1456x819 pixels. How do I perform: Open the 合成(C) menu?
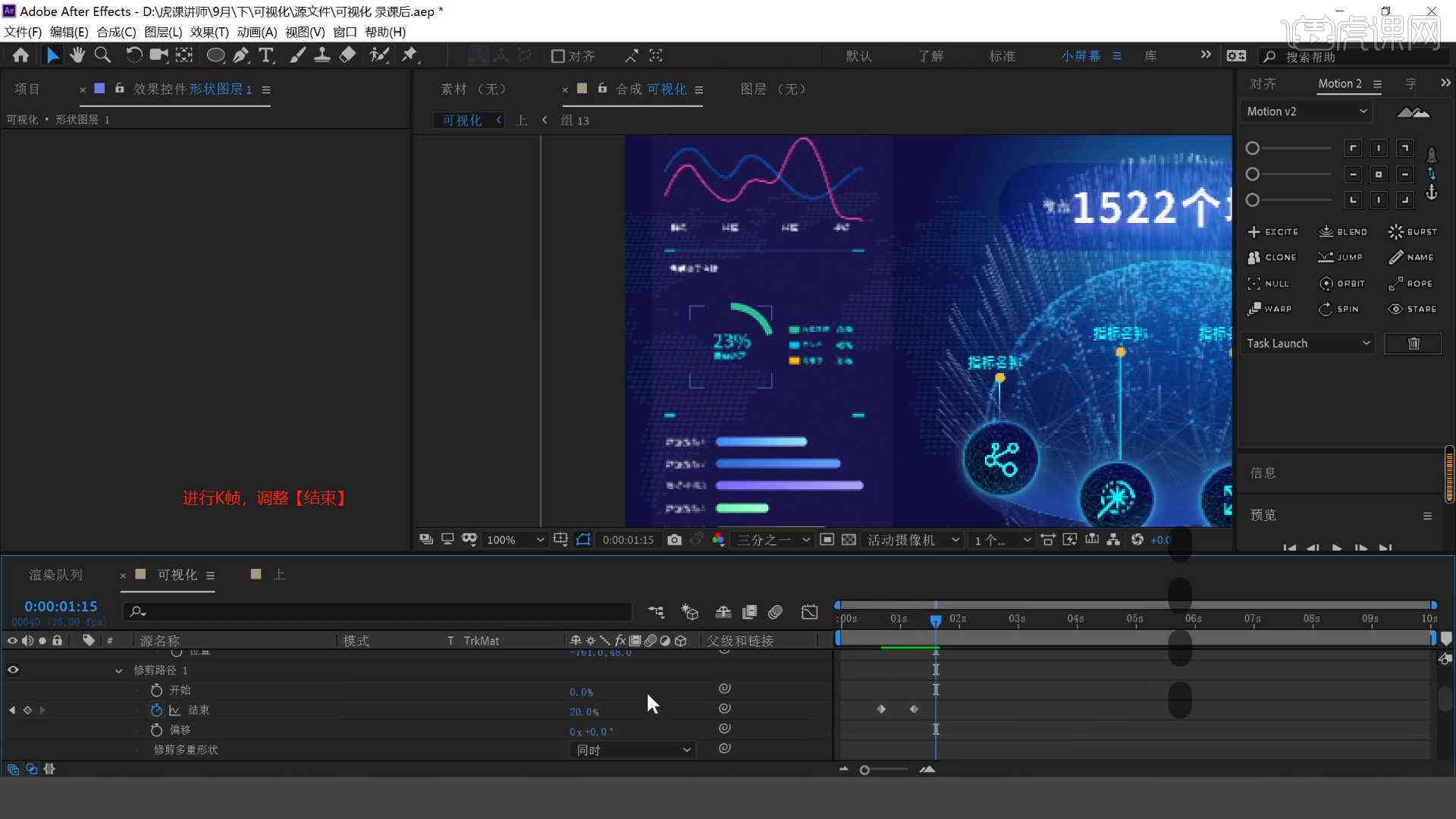click(x=116, y=32)
